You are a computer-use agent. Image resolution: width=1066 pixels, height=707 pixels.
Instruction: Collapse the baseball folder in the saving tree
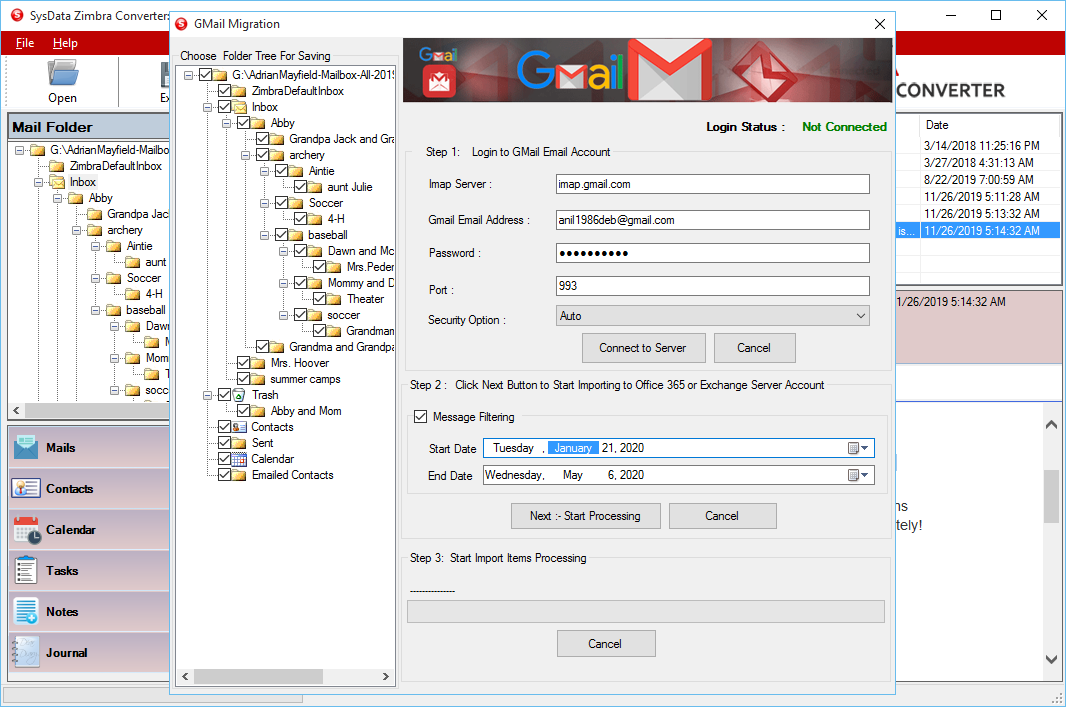(x=265, y=235)
